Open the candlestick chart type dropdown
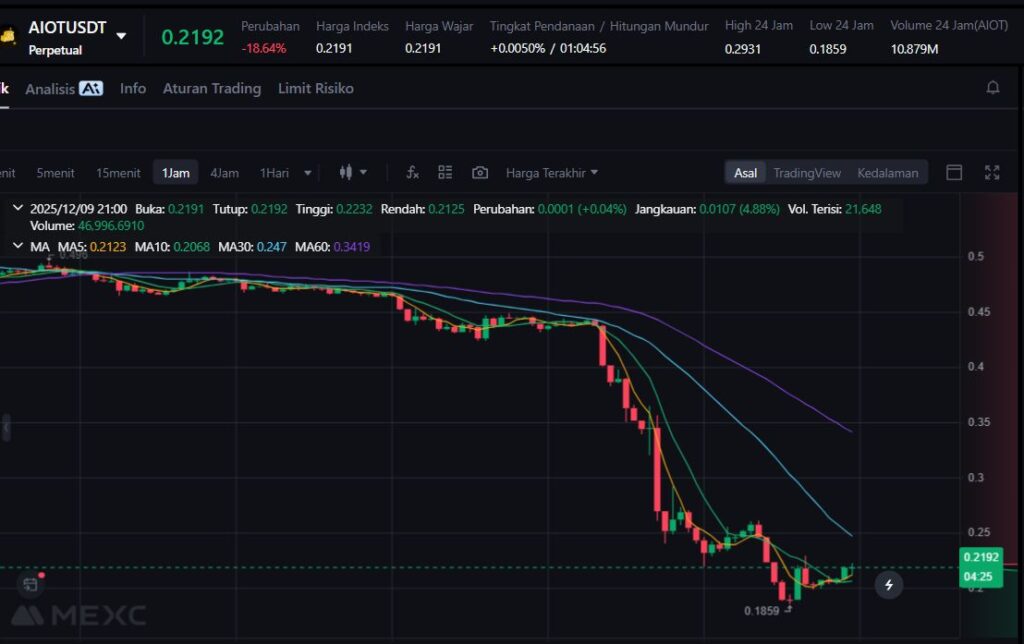This screenshot has width=1024, height=644. 353,173
